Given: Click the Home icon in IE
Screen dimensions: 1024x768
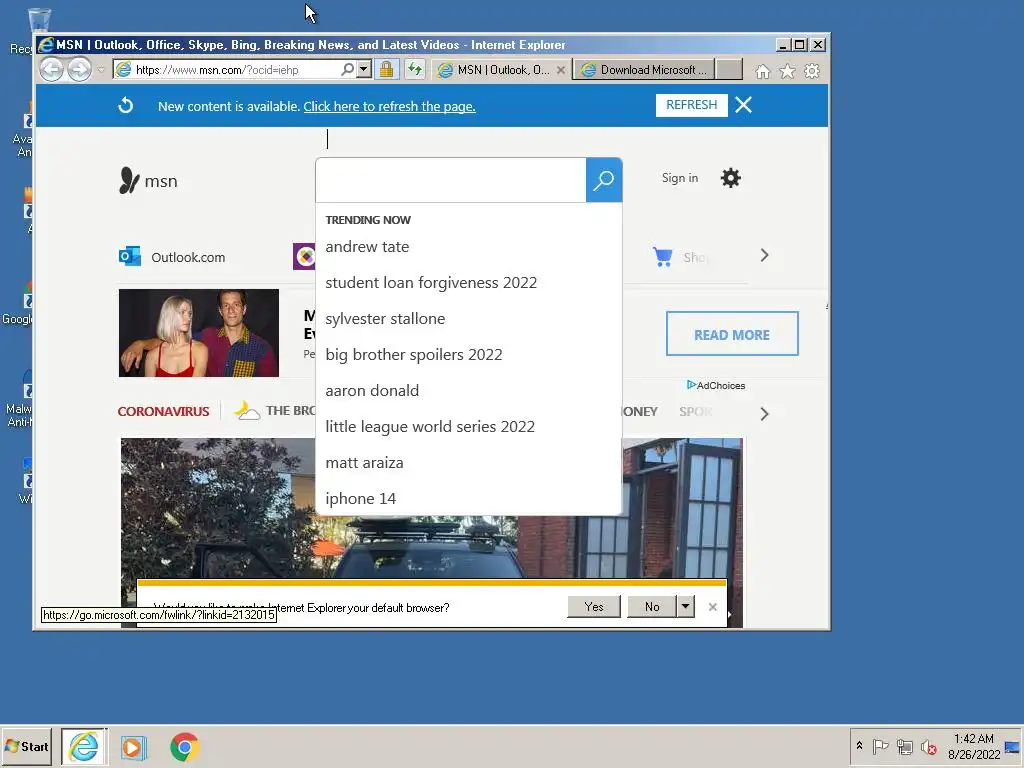Looking at the screenshot, I should pyautogui.click(x=763, y=71).
